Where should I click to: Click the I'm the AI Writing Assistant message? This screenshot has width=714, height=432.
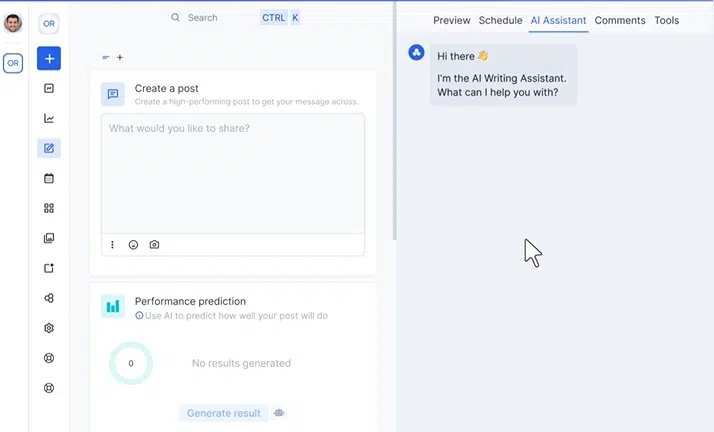pyautogui.click(x=502, y=85)
